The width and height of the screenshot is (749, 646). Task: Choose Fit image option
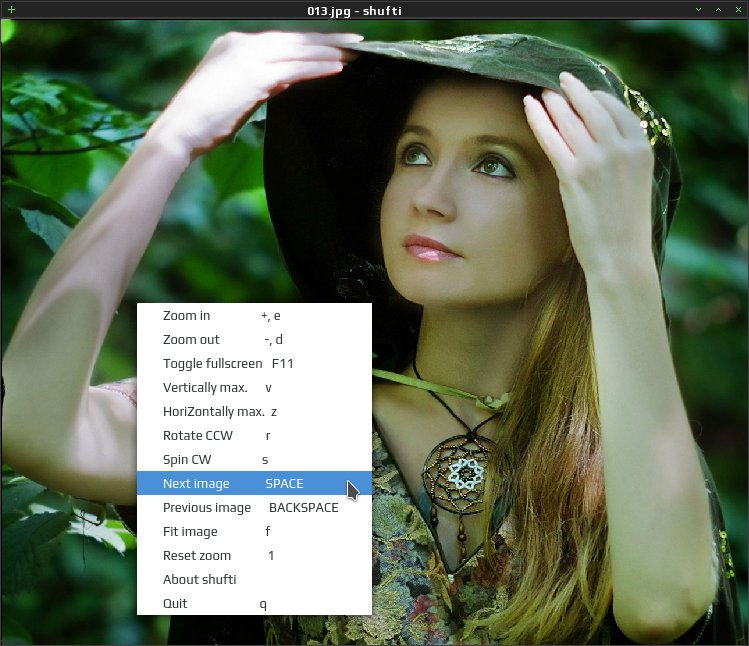pyautogui.click(x=254, y=531)
